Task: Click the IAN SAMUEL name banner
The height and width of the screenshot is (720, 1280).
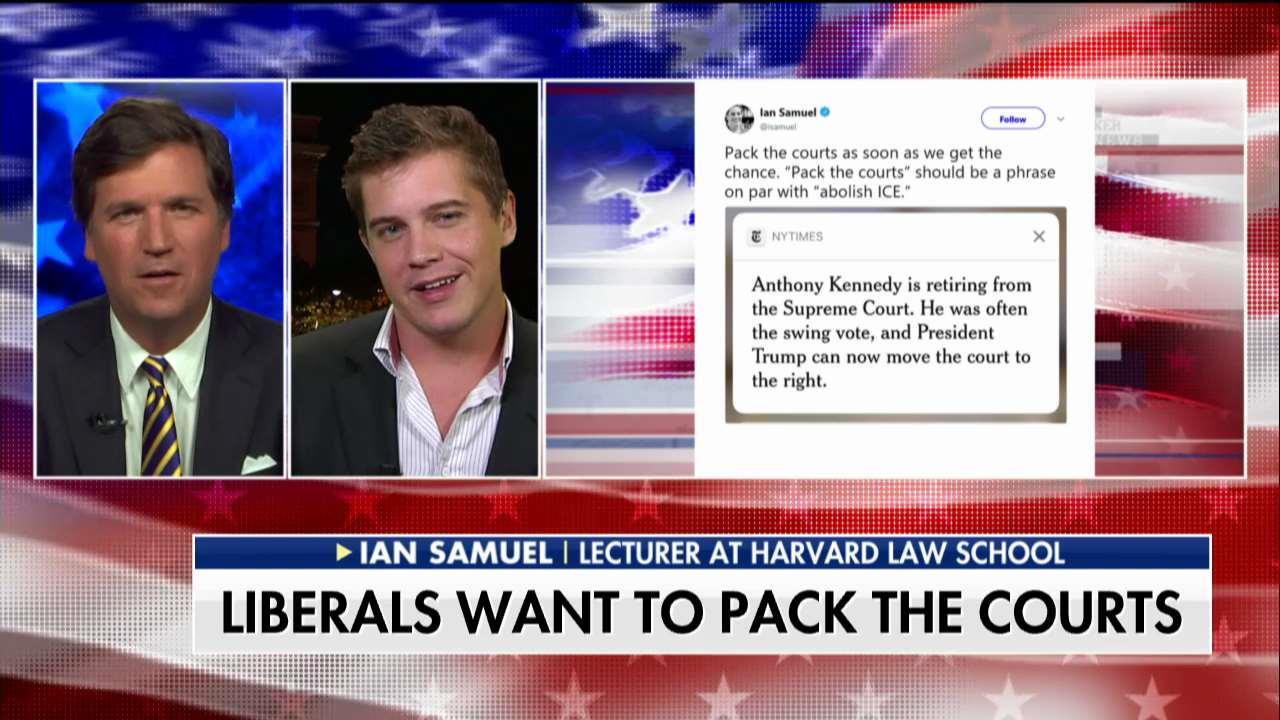Action: point(454,552)
